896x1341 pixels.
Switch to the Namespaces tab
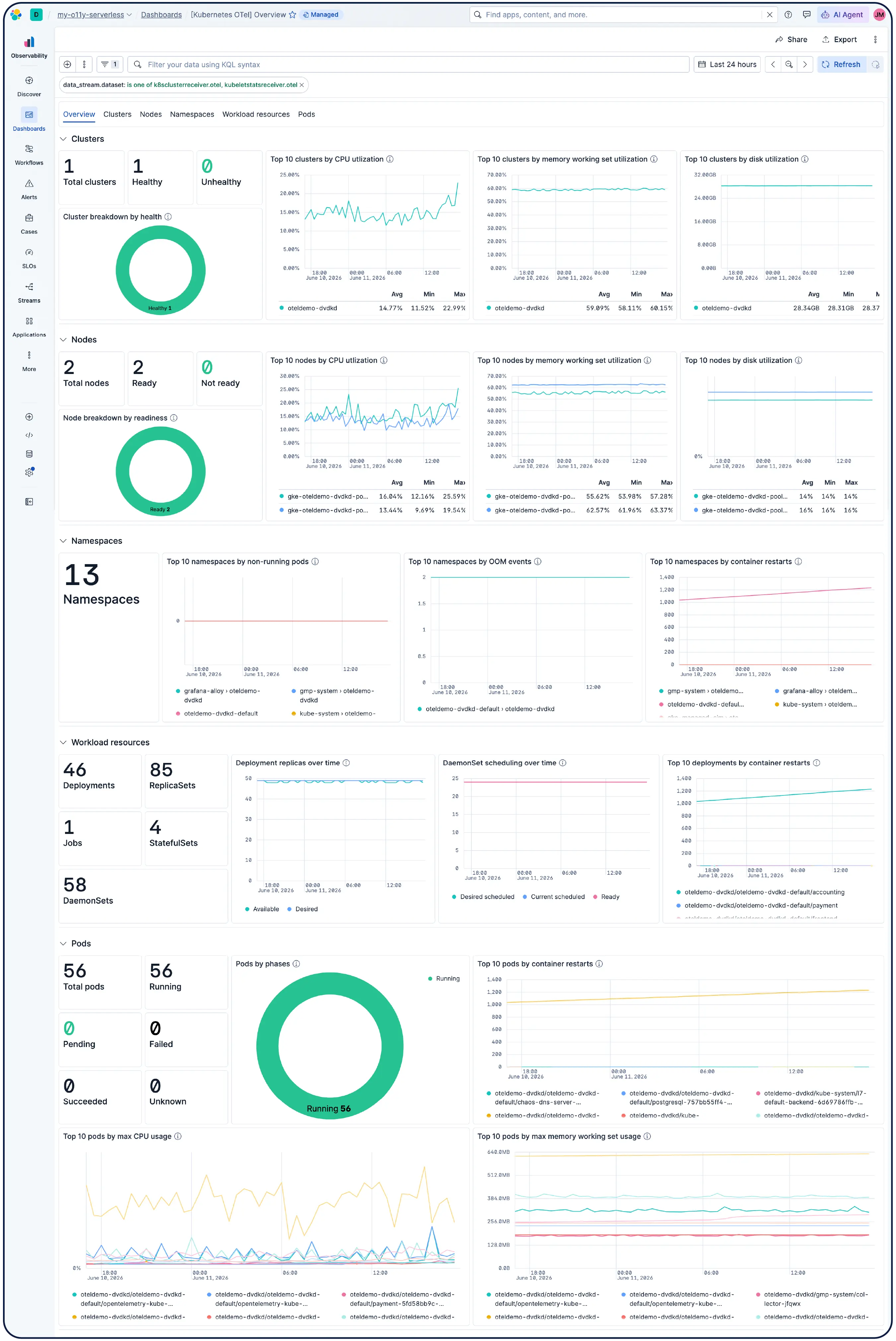pyautogui.click(x=192, y=114)
